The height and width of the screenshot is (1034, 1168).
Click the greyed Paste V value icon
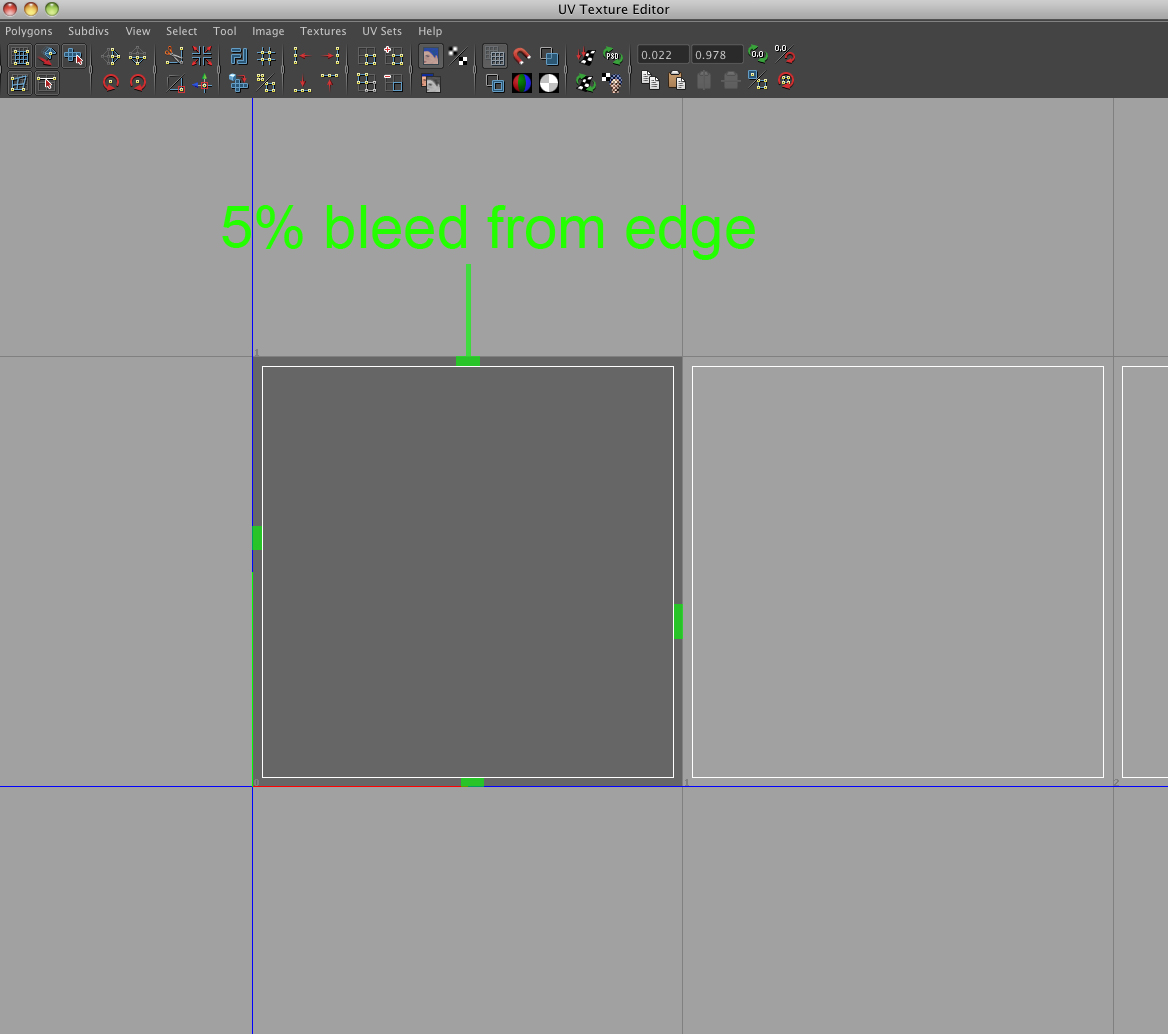[731, 80]
